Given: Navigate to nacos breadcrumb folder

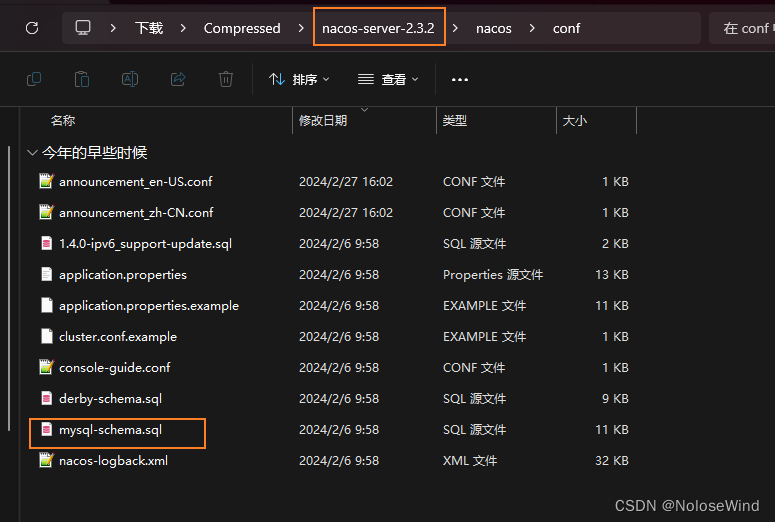Looking at the screenshot, I should (x=494, y=28).
